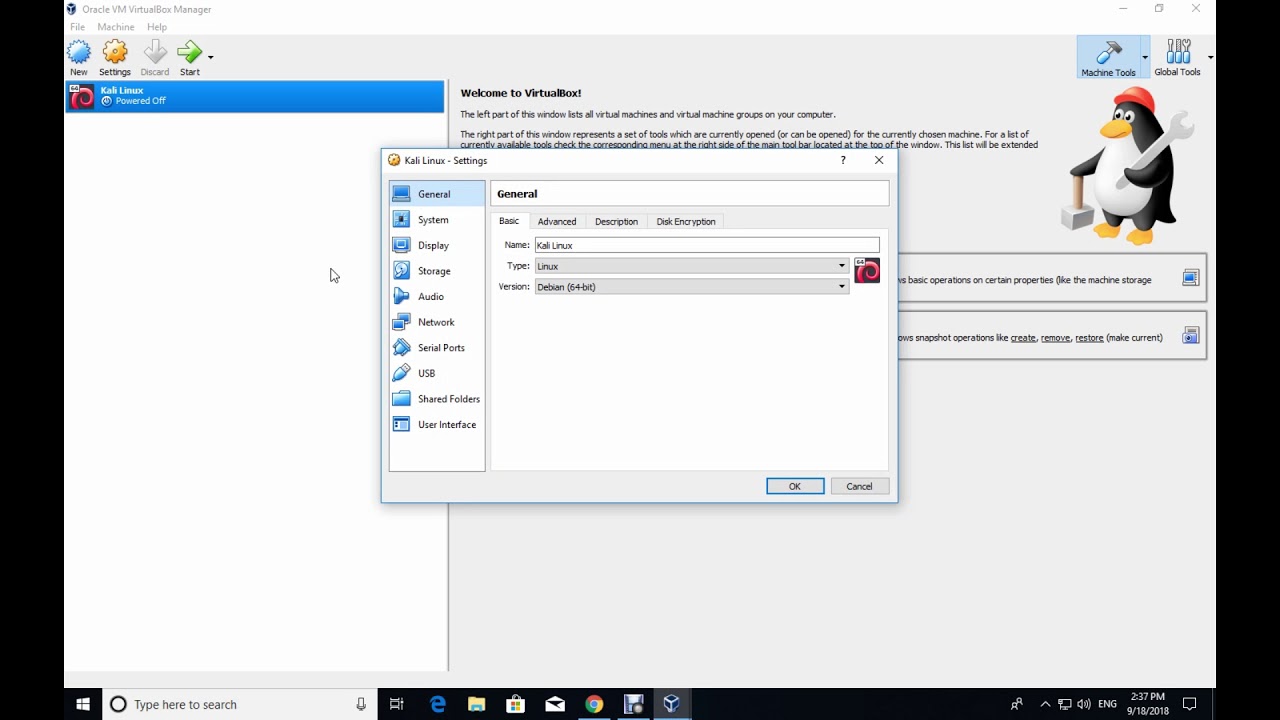1280x720 pixels.
Task: Open File Explorer from the taskbar
Action: [477, 704]
